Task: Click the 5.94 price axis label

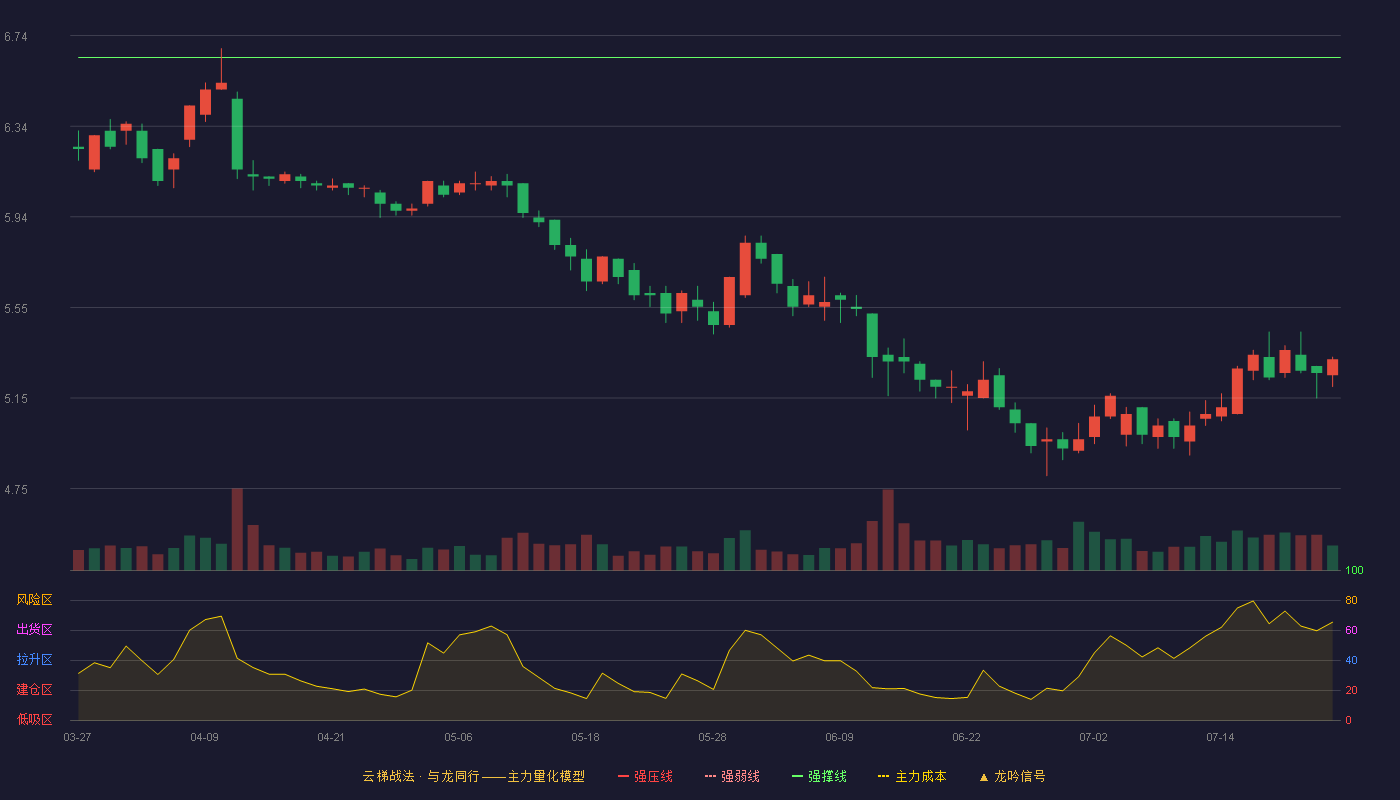Action: click(x=16, y=218)
